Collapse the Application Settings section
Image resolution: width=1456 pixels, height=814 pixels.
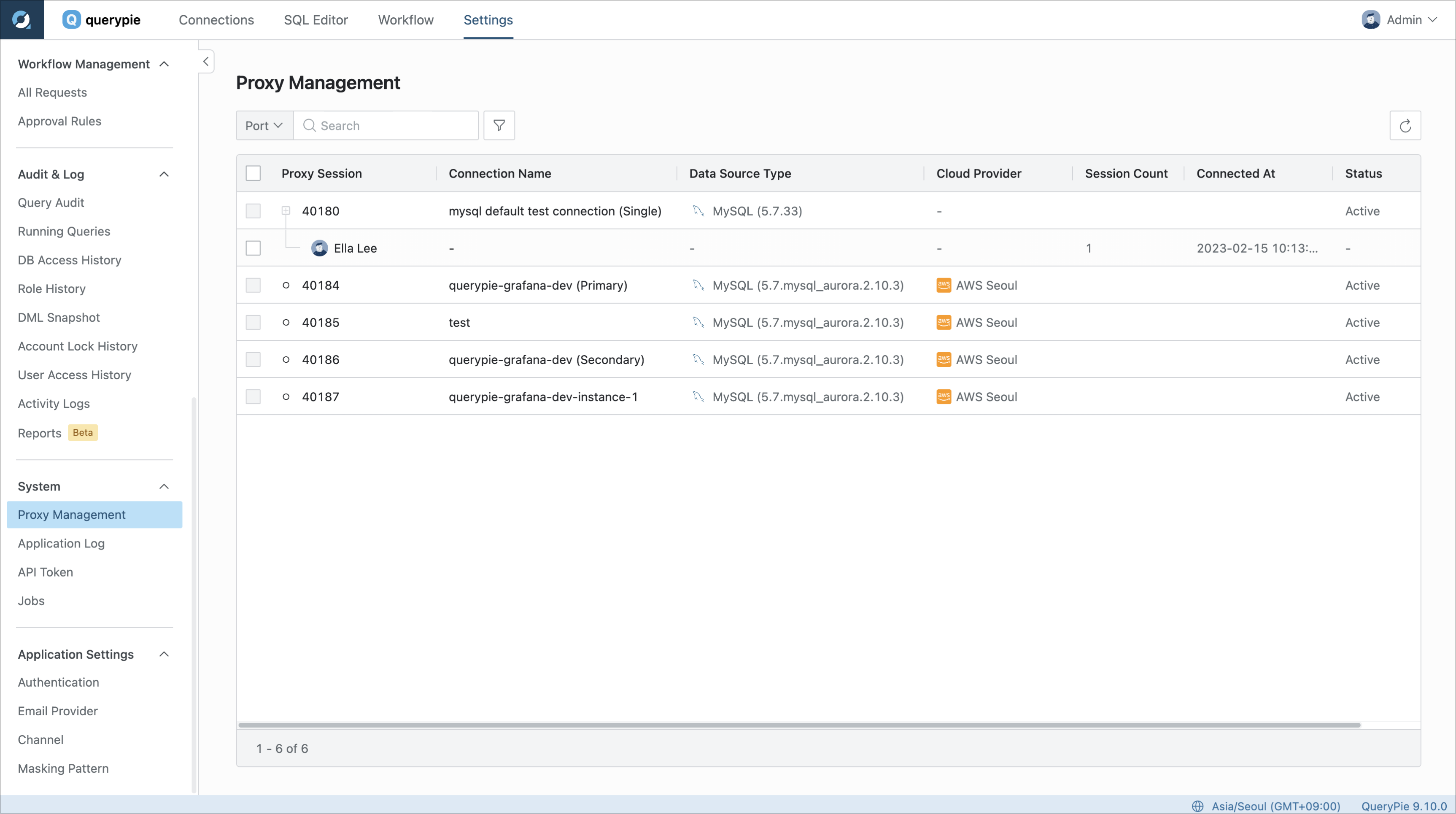[x=164, y=654]
